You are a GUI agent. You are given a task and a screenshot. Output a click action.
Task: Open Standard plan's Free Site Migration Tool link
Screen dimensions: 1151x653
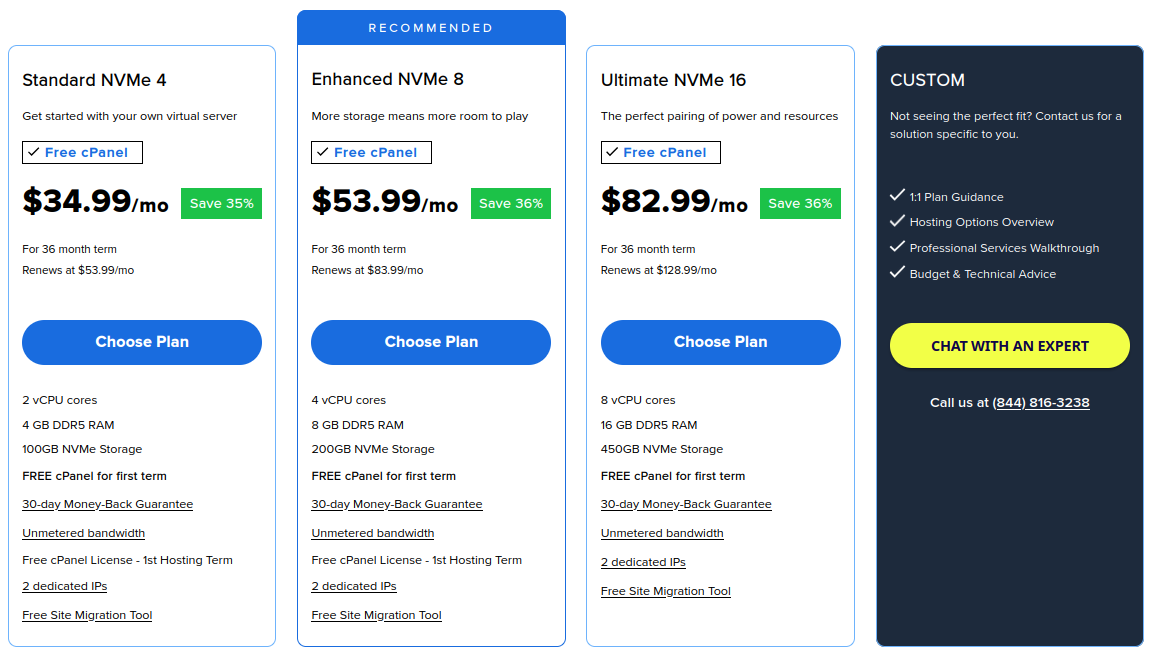pos(87,615)
